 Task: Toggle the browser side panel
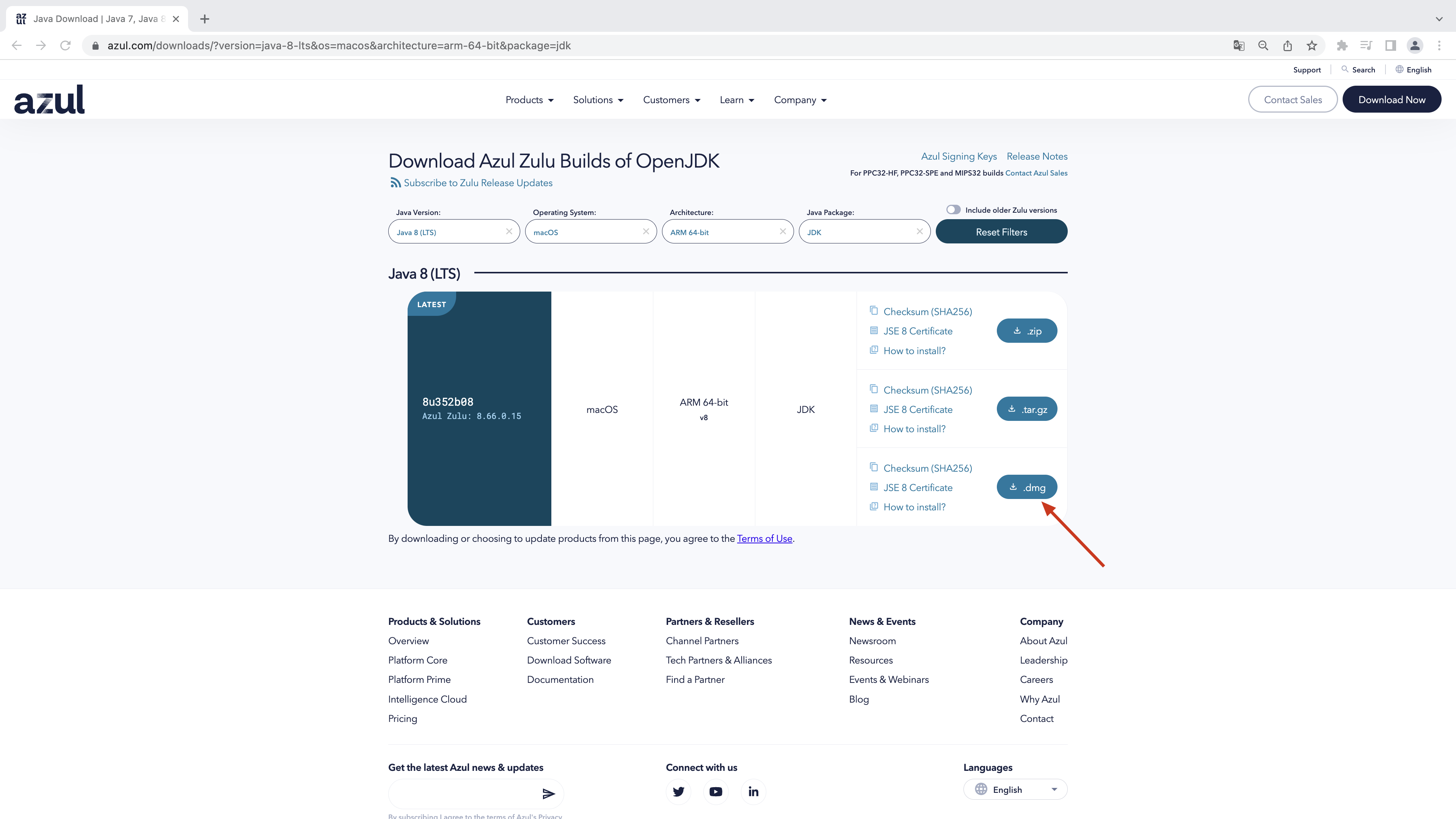point(1390,45)
